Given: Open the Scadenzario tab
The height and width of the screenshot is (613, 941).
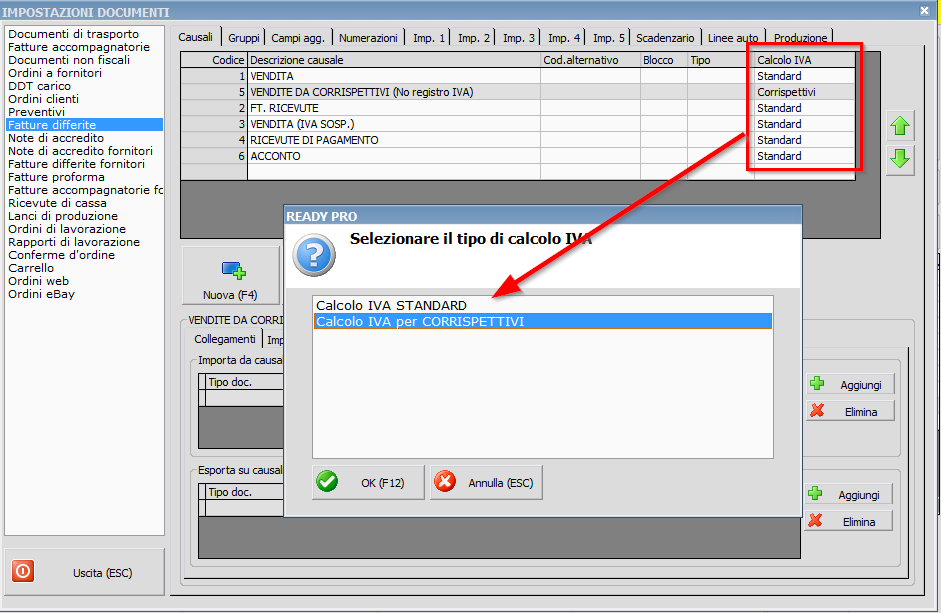Looking at the screenshot, I should coord(665,38).
